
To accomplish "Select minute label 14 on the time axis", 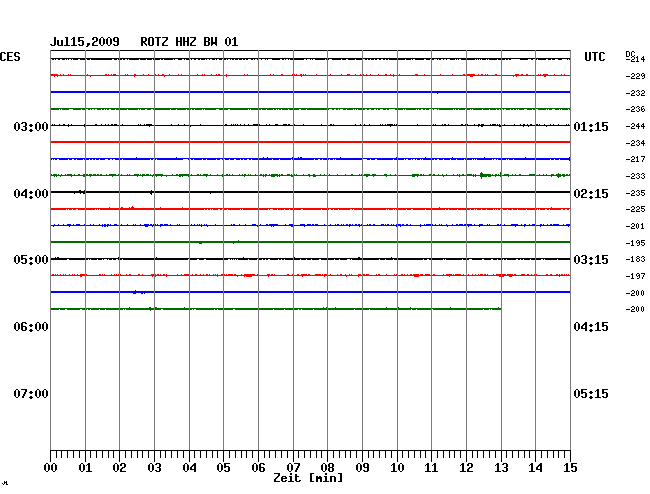I will (x=535, y=468).
